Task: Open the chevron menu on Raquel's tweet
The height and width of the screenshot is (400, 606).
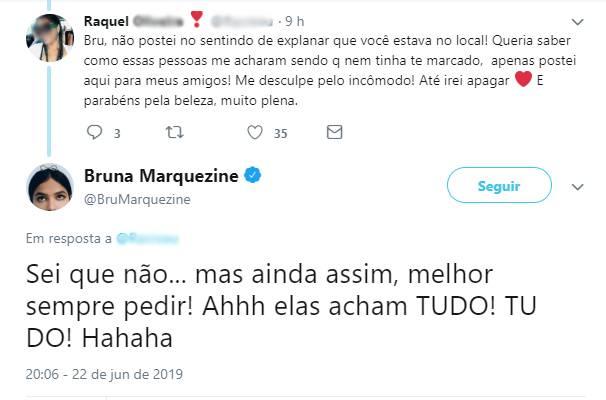Action: click(577, 21)
